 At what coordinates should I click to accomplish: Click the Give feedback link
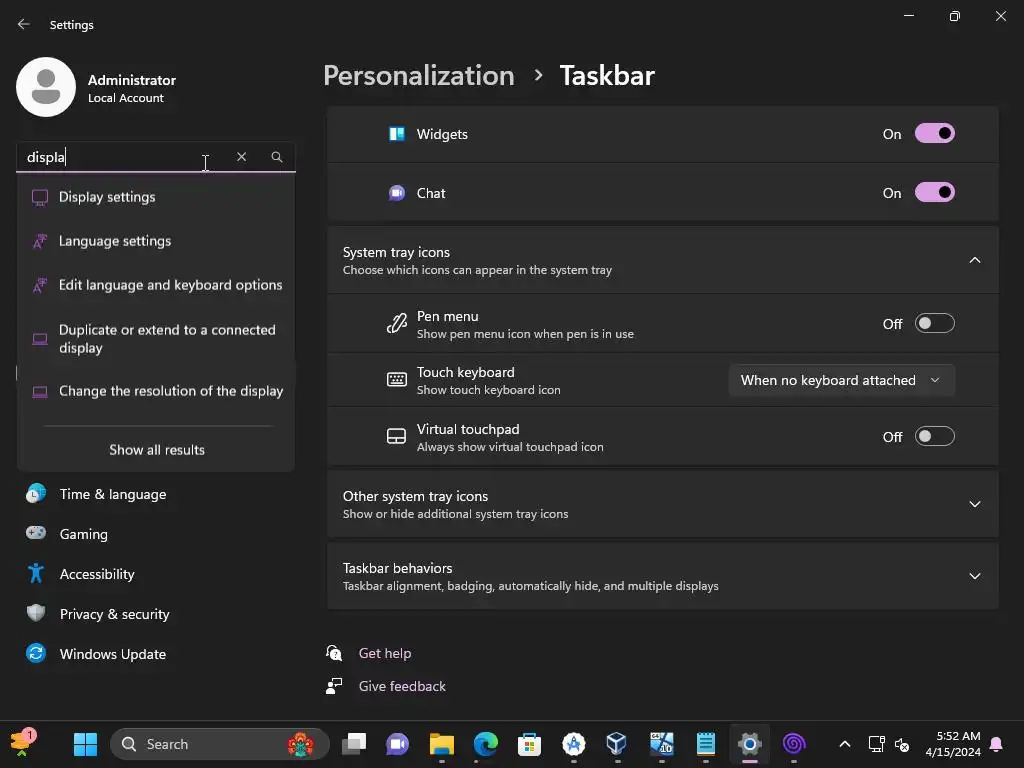point(402,686)
